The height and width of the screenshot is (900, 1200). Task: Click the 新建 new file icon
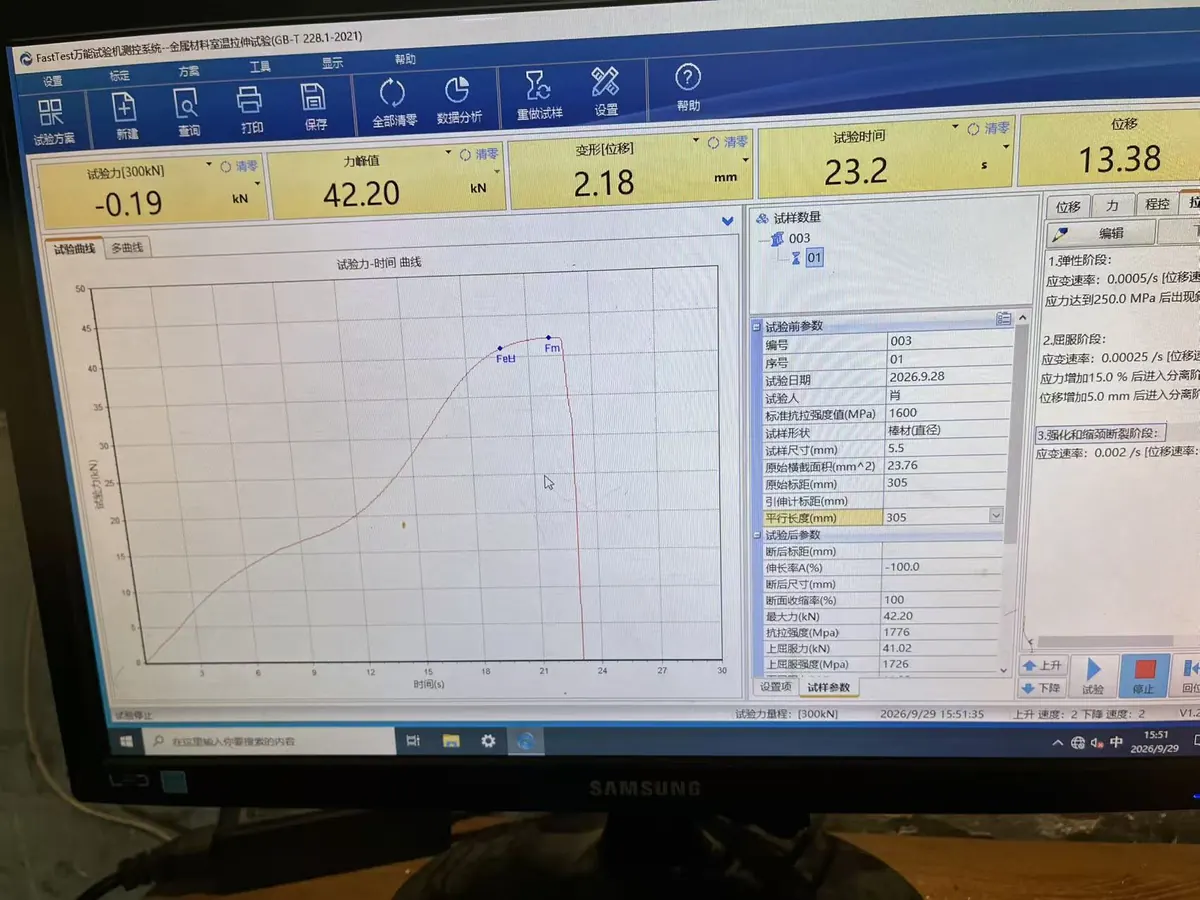pyautogui.click(x=126, y=114)
